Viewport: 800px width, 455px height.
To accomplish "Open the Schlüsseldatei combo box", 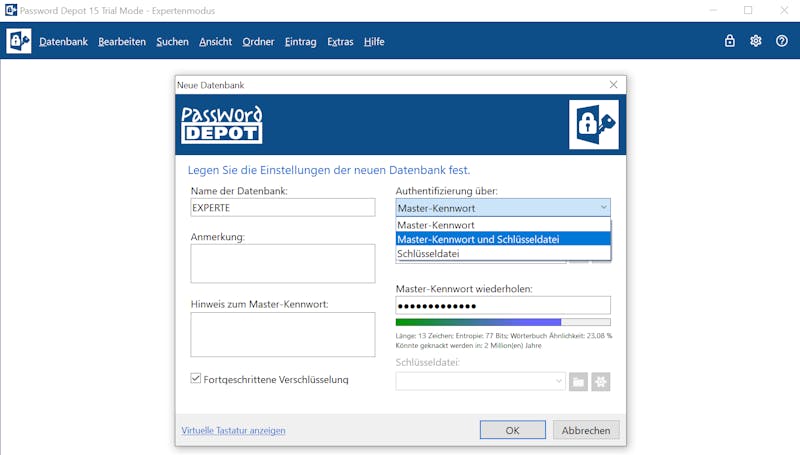I will [x=480, y=382].
